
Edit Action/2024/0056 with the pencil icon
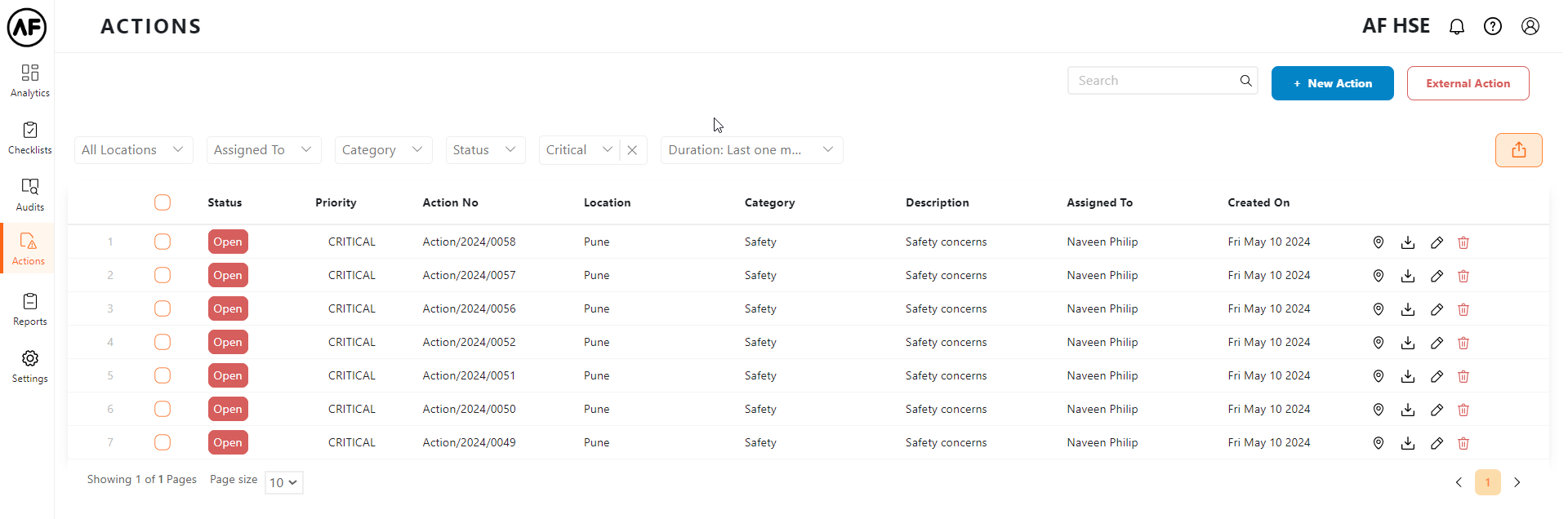coord(1437,309)
